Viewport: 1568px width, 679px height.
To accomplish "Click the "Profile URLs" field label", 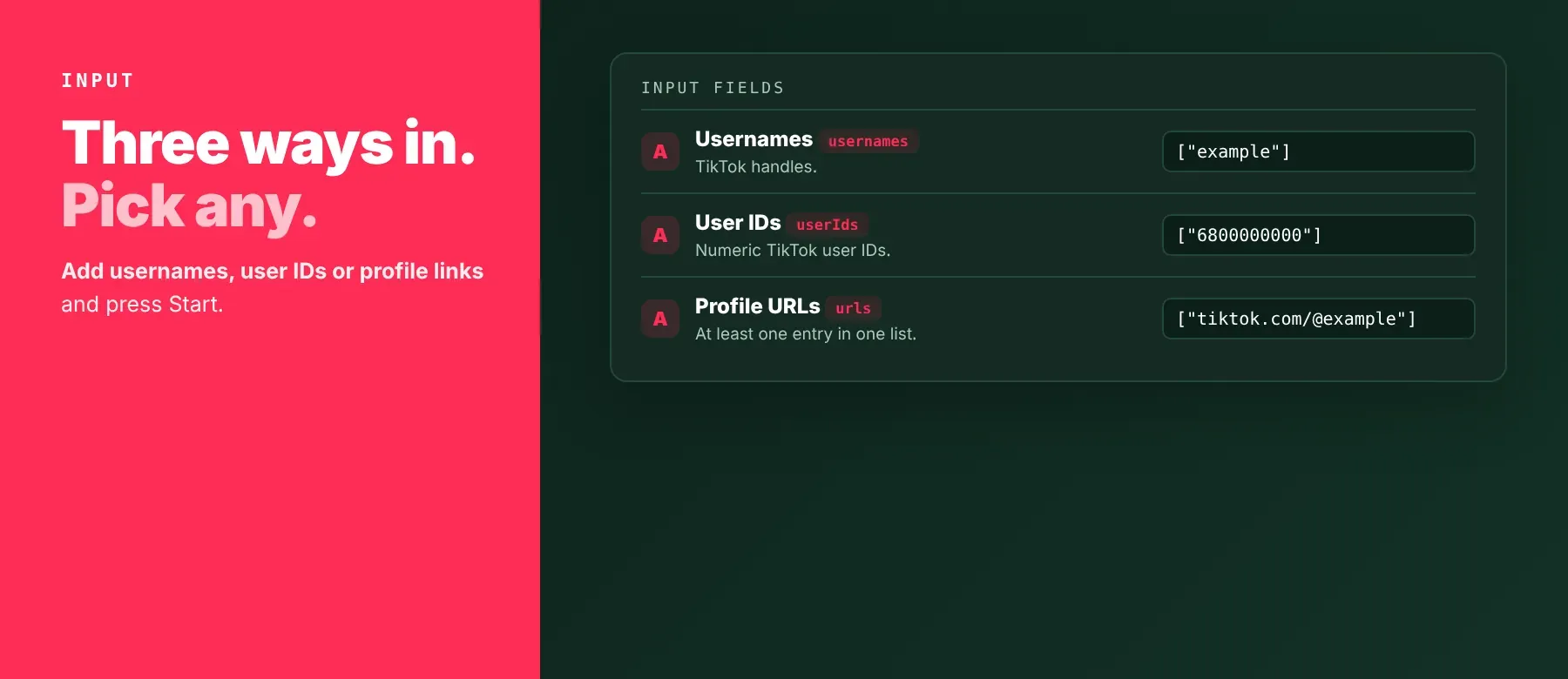I will (757, 306).
